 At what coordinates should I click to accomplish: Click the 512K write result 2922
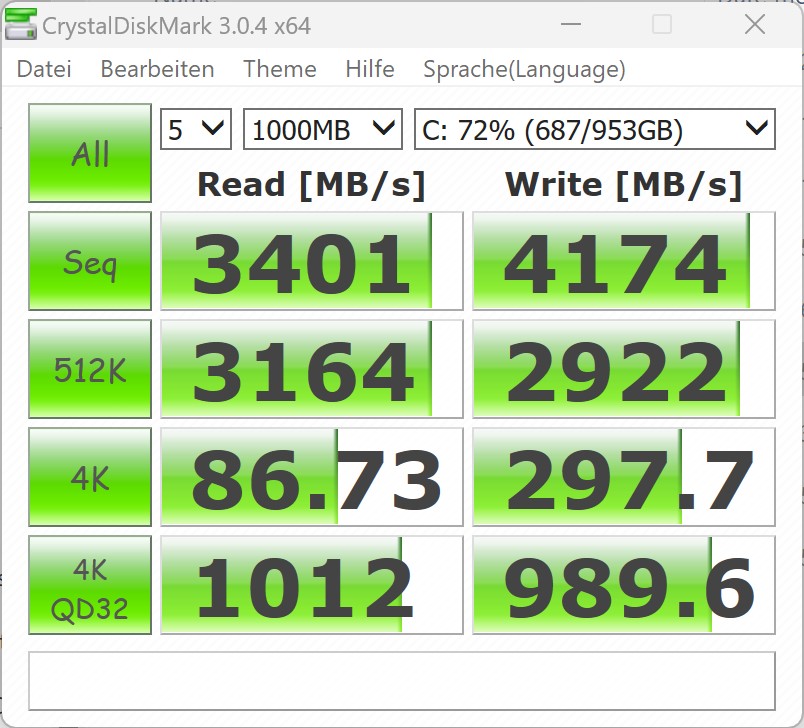pos(624,369)
